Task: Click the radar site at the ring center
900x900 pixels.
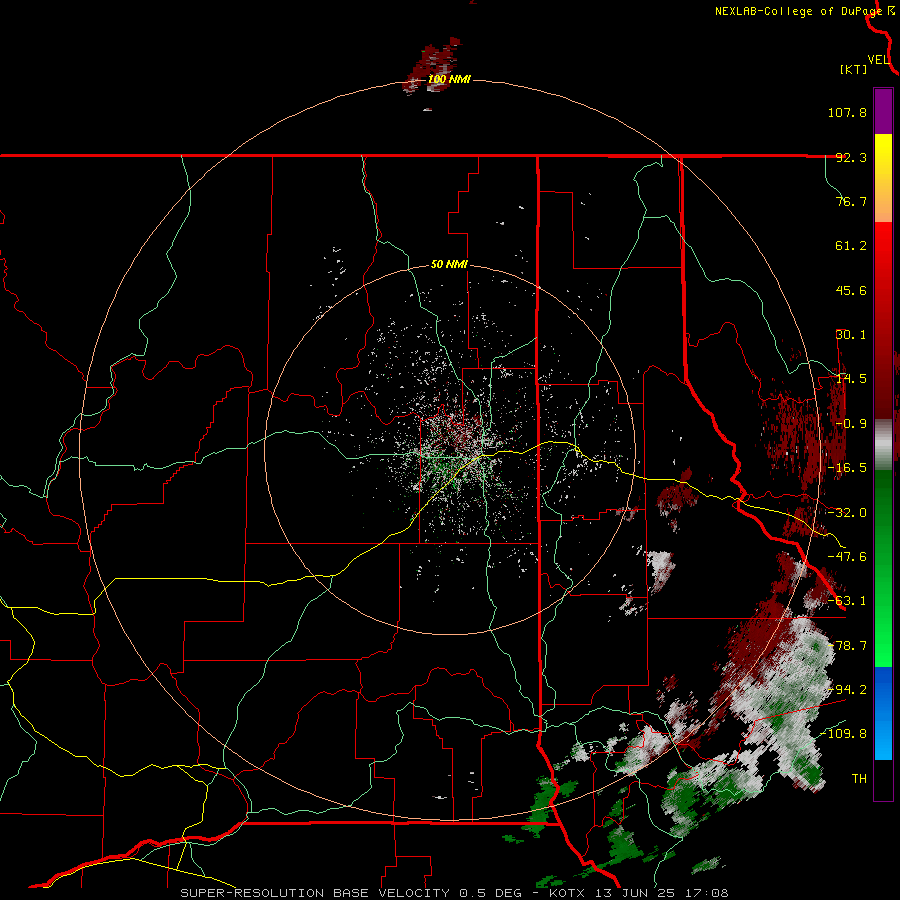Action: [x=449, y=450]
